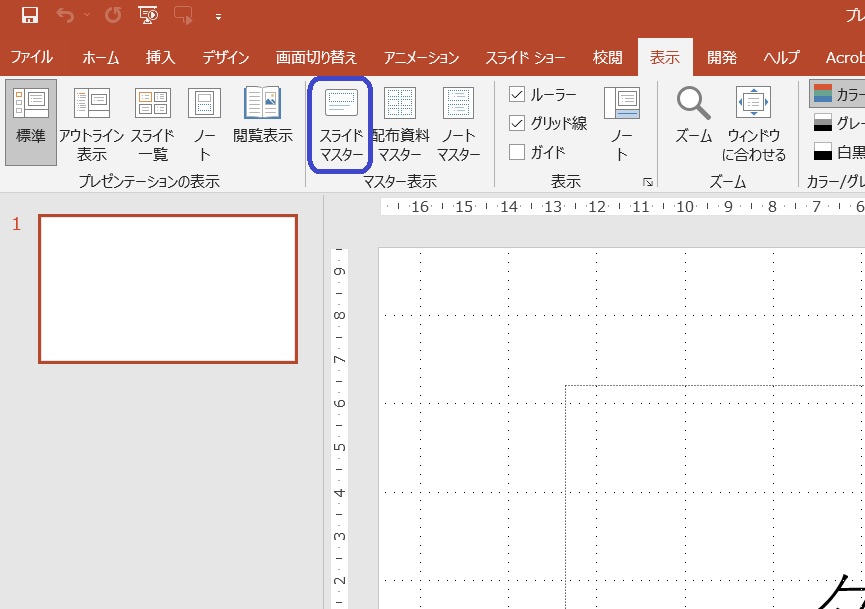Select グレースケール mode
The height and width of the screenshot is (609, 865).
[x=839, y=122]
